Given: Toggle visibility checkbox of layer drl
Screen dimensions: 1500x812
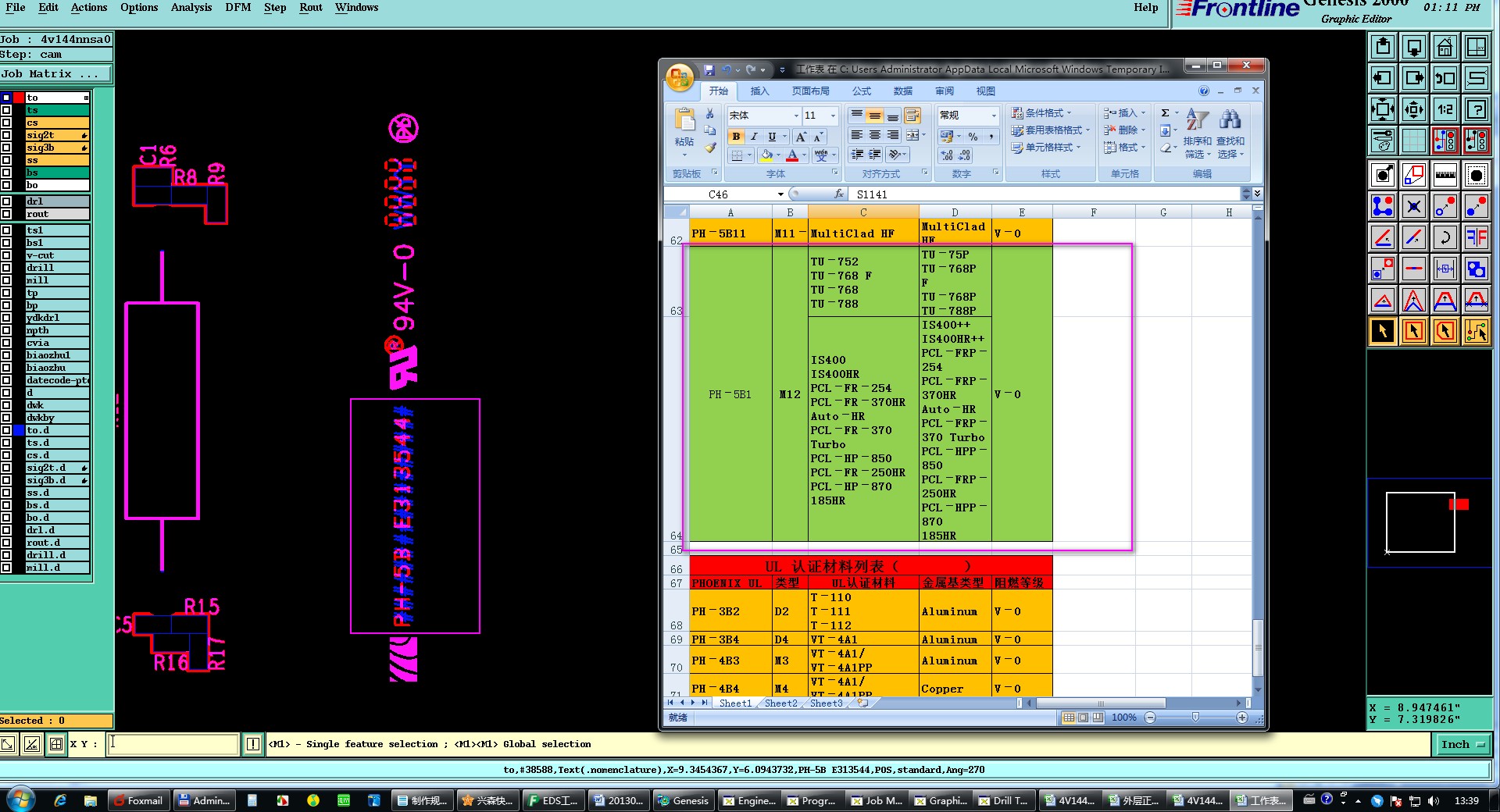Looking at the screenshot, I should click(x=6, y=201).
